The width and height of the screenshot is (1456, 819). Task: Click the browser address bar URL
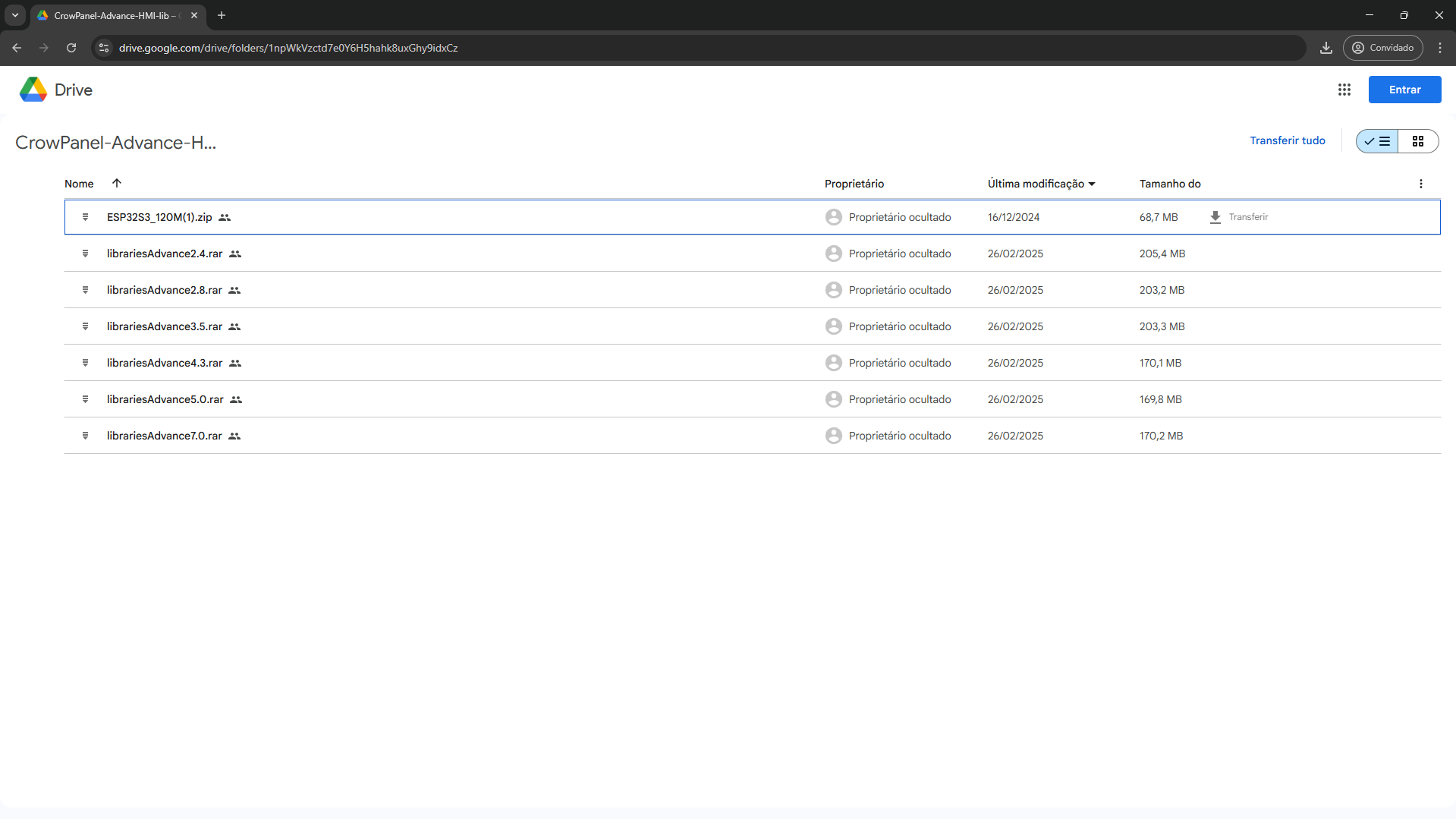point(288,48)
